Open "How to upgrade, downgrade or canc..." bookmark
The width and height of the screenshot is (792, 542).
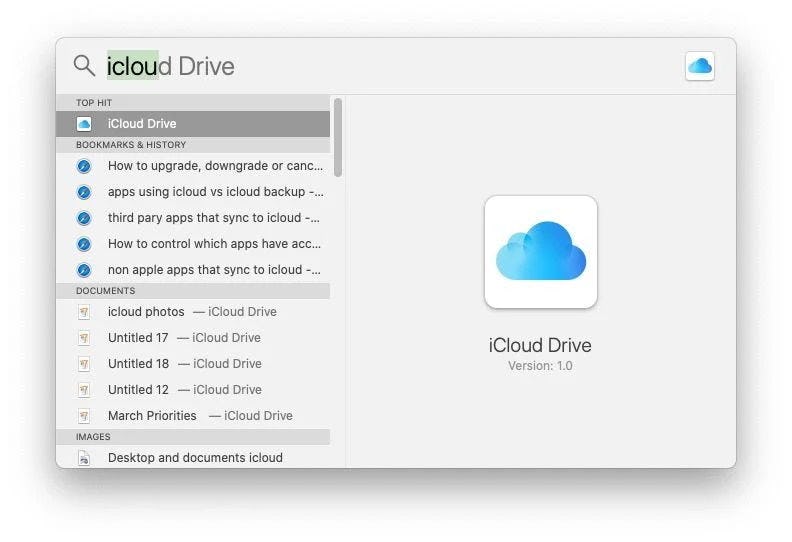(192, 166)
